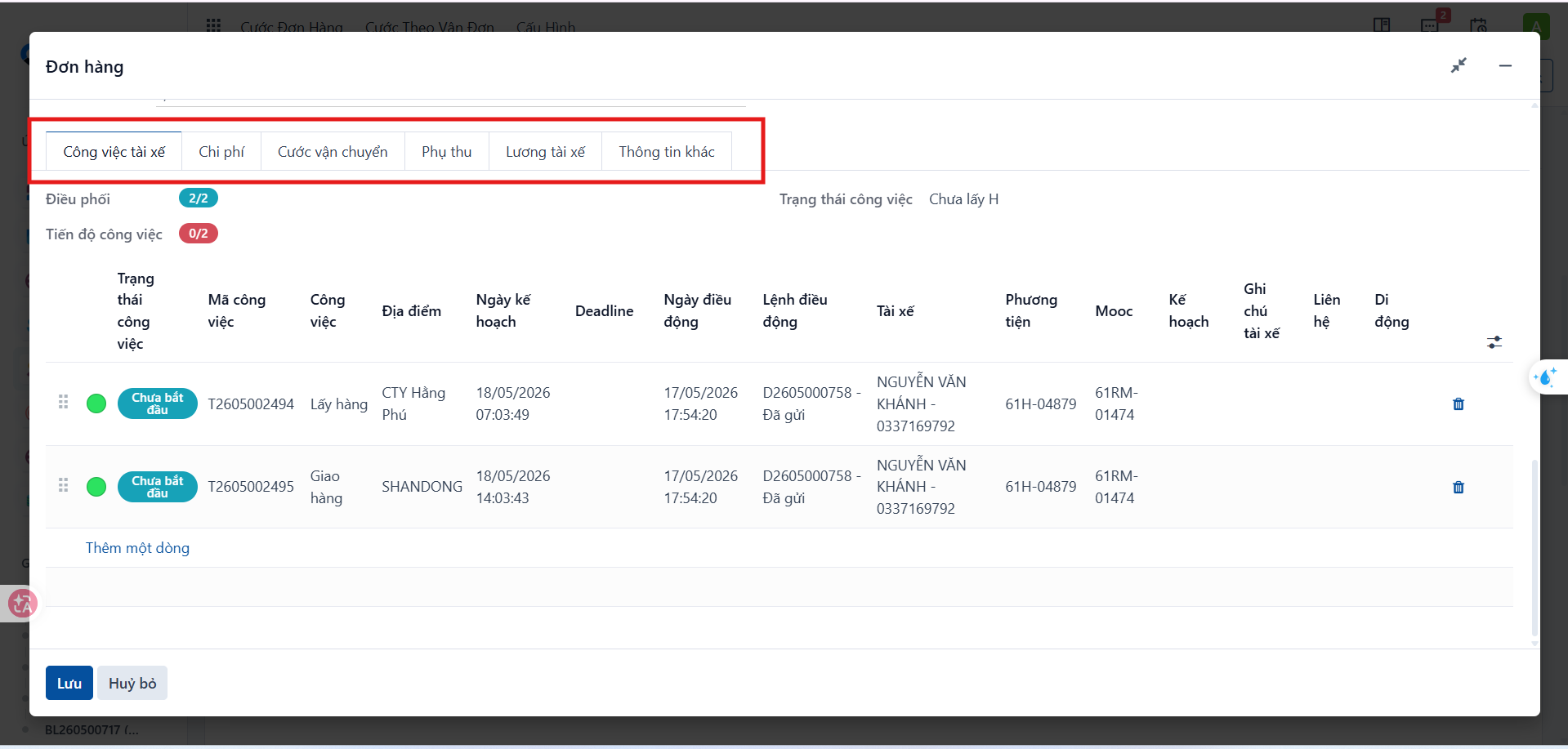Open the apps grid menu icon
The height and width of the screenshot is (749, 1568).
[x=213, y=26]
